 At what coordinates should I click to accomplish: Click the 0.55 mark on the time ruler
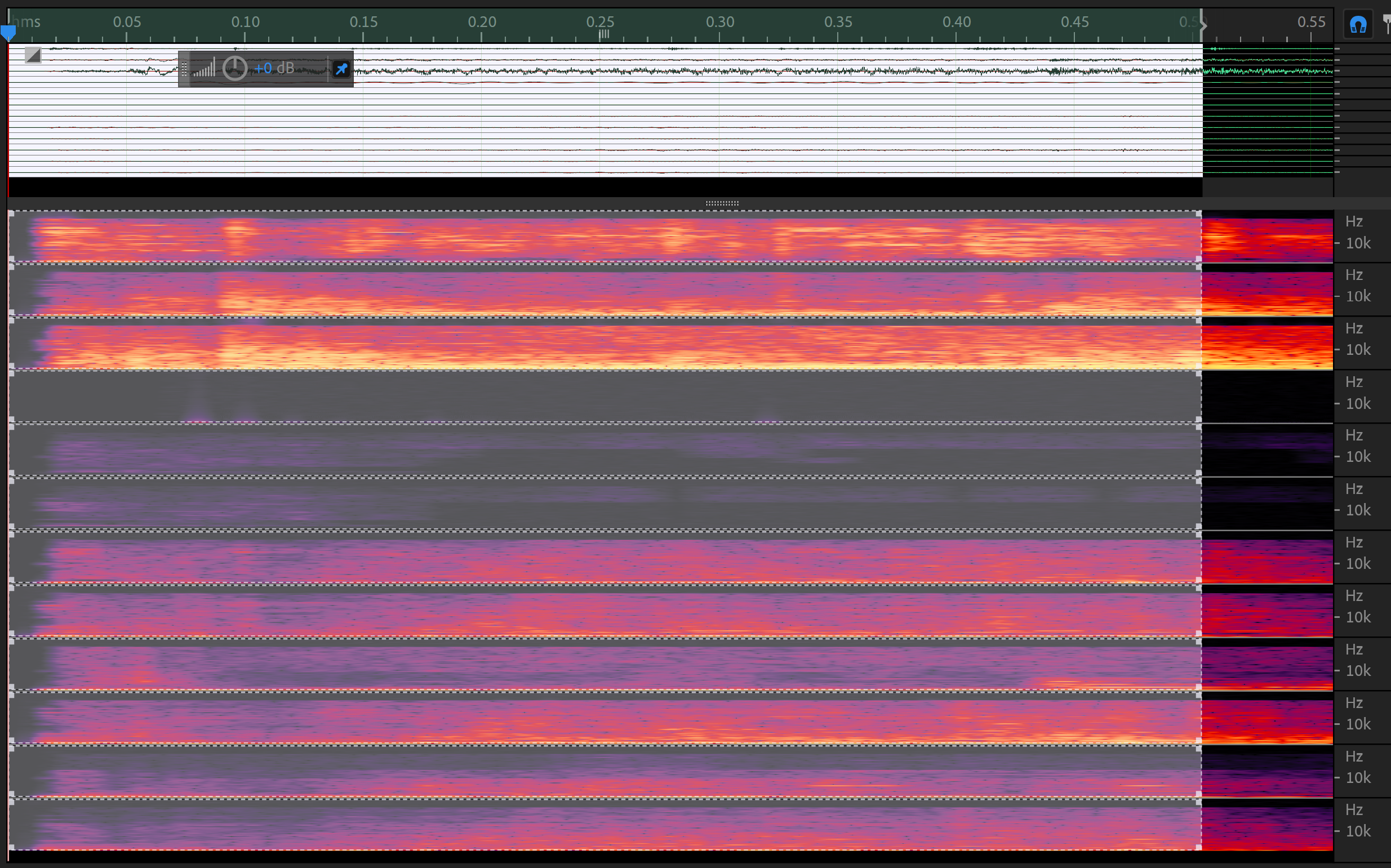[x=1310, y=23]
